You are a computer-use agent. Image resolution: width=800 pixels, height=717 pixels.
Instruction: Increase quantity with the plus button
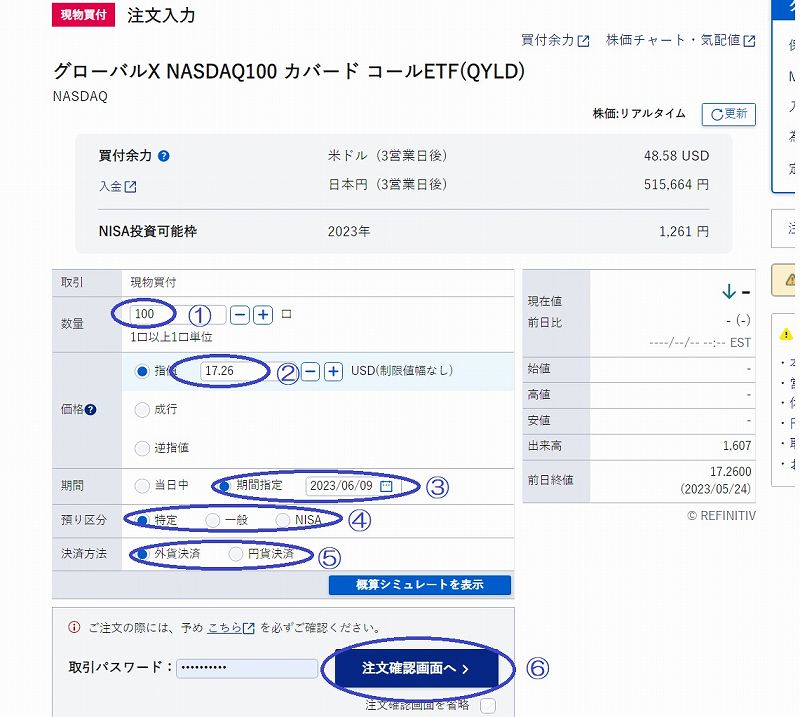263,315
